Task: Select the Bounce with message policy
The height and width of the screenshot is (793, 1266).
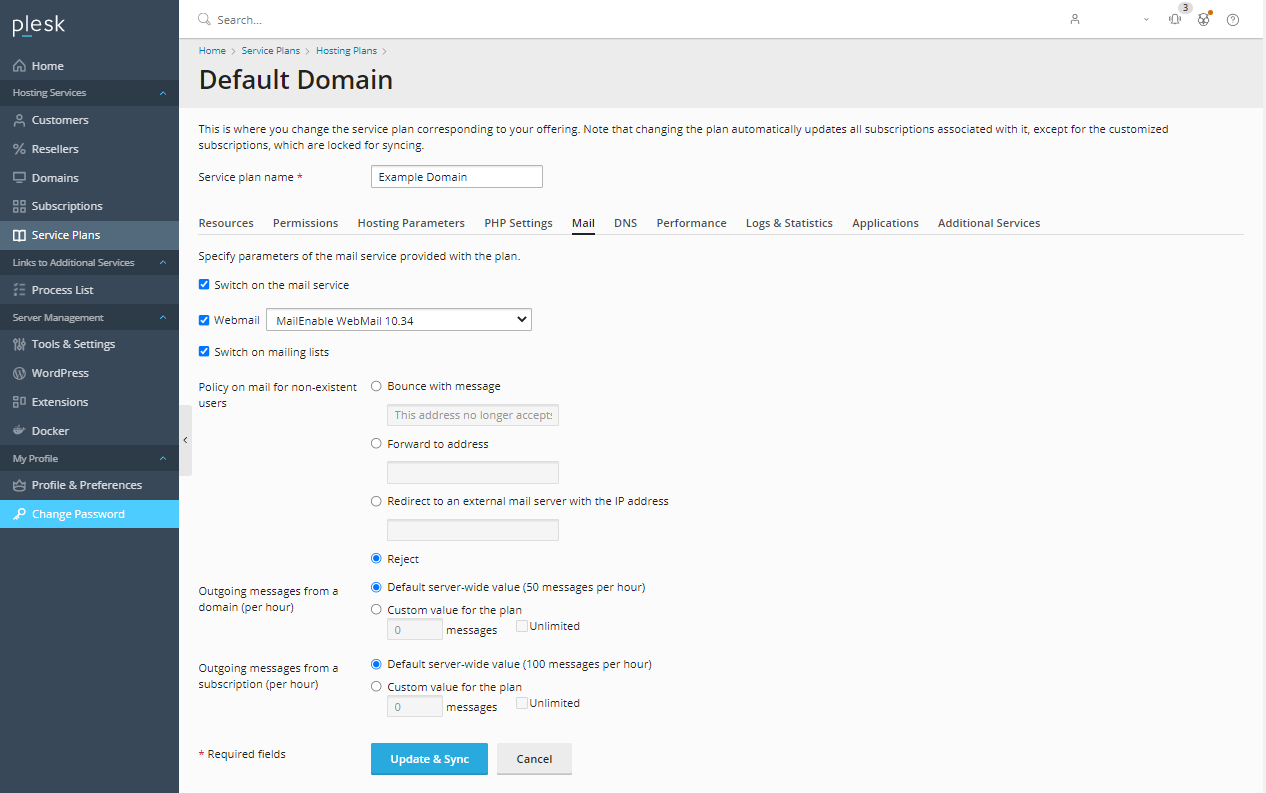Action: point(376,385)
